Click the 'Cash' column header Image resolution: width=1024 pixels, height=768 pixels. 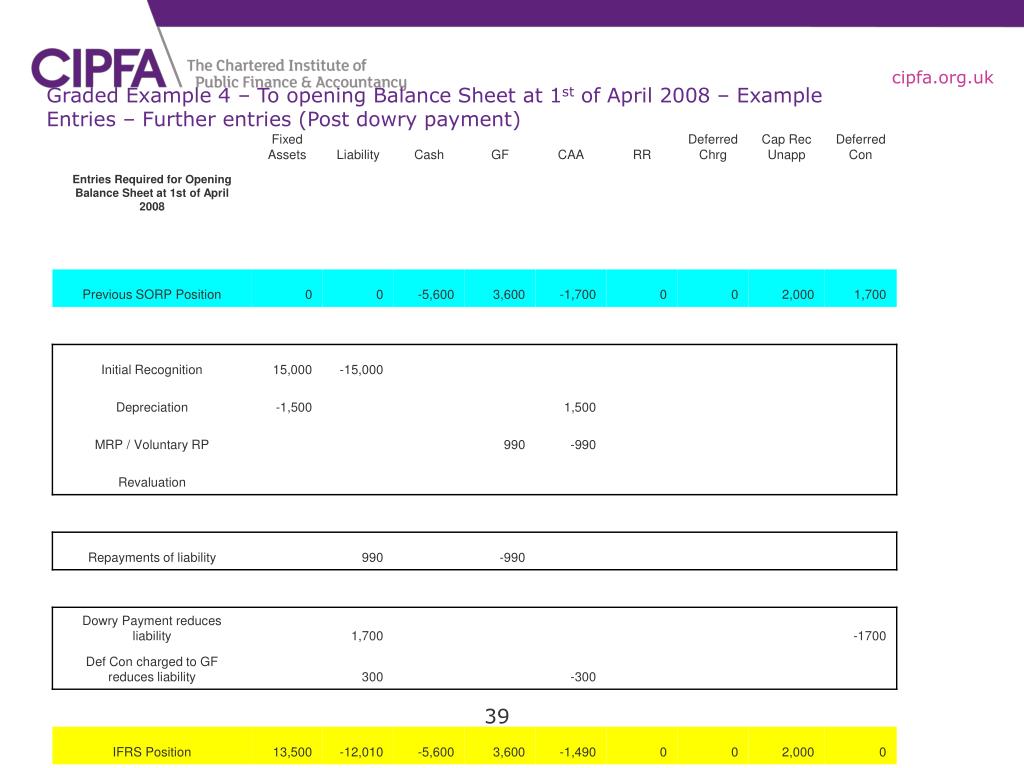429,155
